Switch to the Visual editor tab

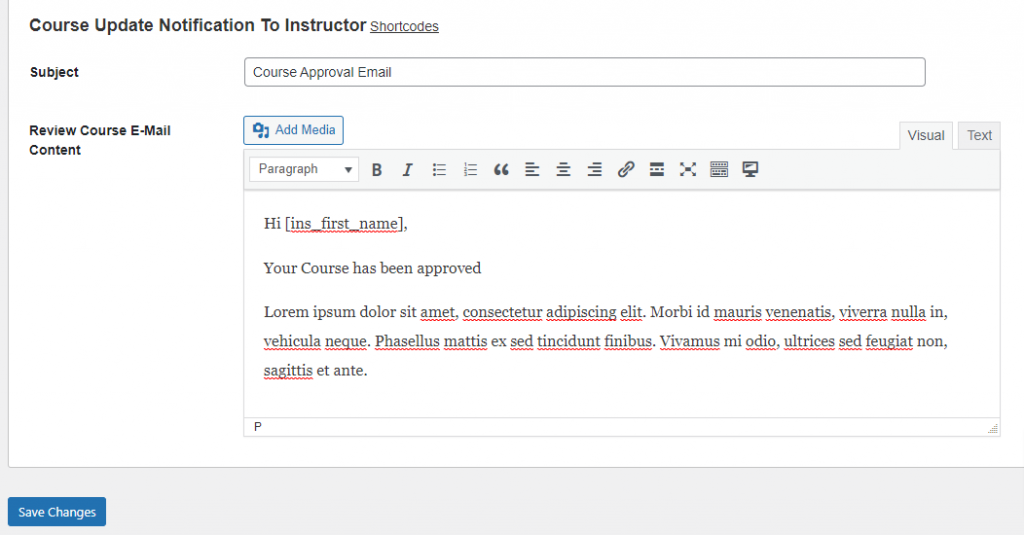(926, 136)
